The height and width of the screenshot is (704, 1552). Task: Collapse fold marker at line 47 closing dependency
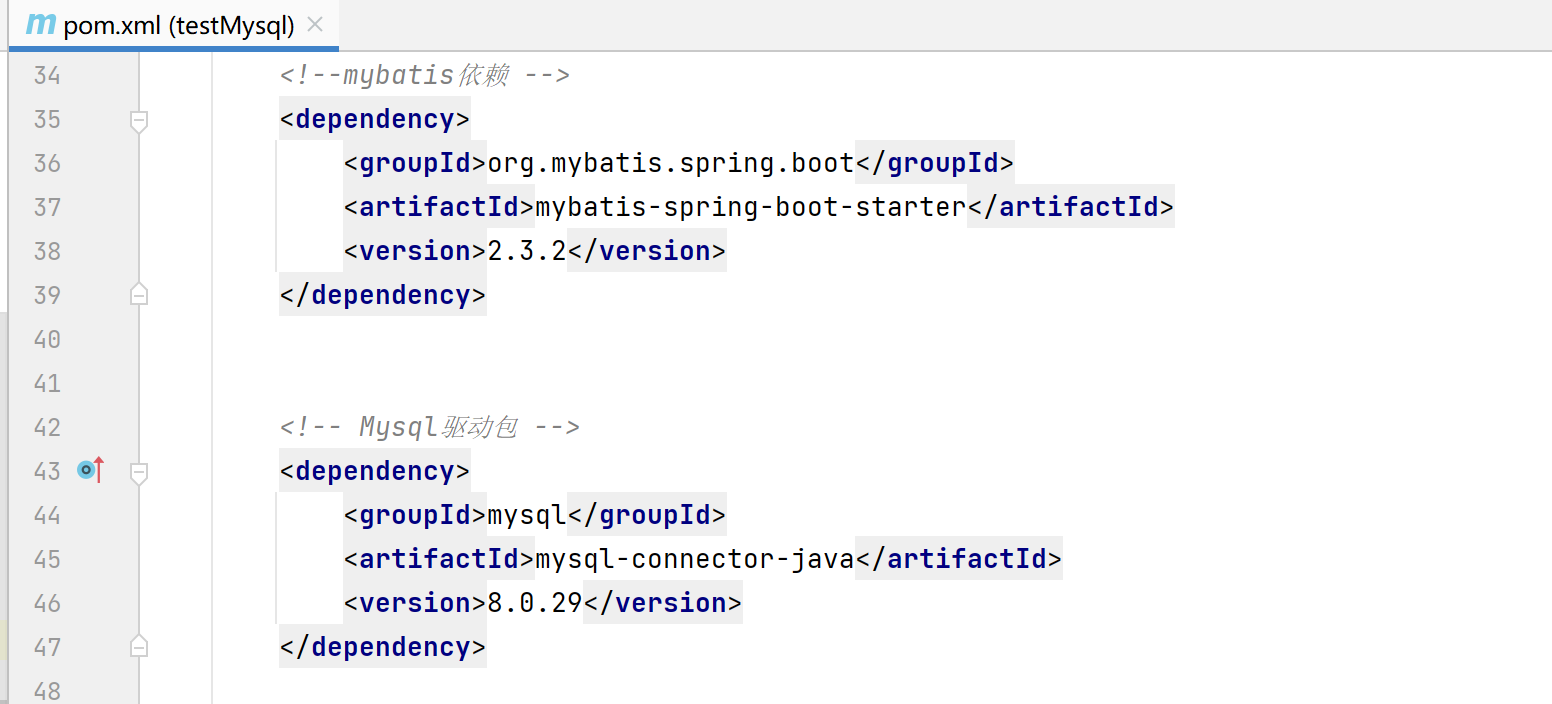click(139, 646)
